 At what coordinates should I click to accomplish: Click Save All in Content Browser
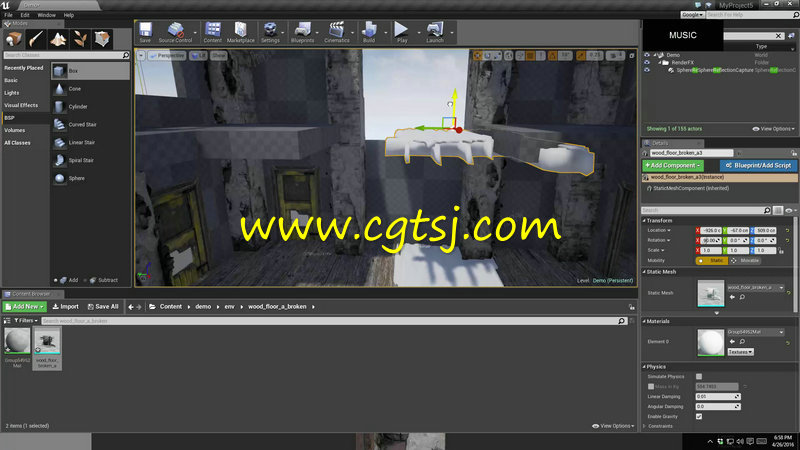tap(103, 307)
